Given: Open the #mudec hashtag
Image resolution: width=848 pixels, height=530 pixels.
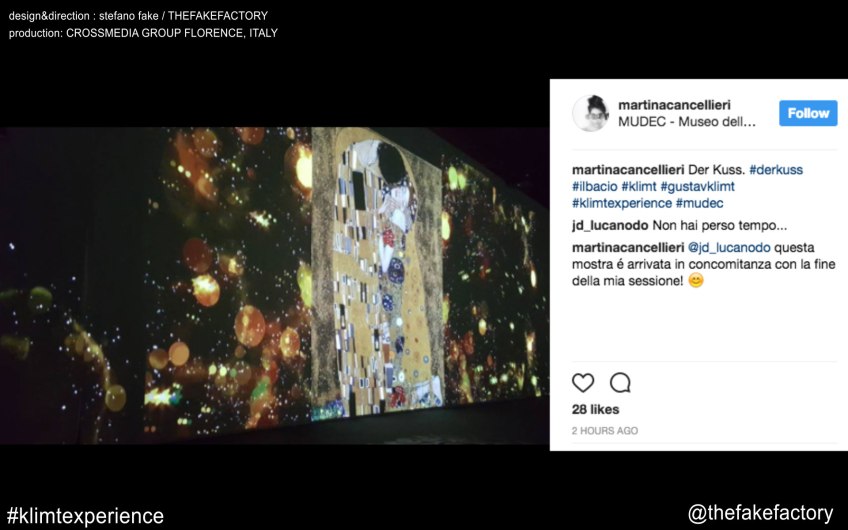Looking at the screenshot, I should (x=699, y=203).
